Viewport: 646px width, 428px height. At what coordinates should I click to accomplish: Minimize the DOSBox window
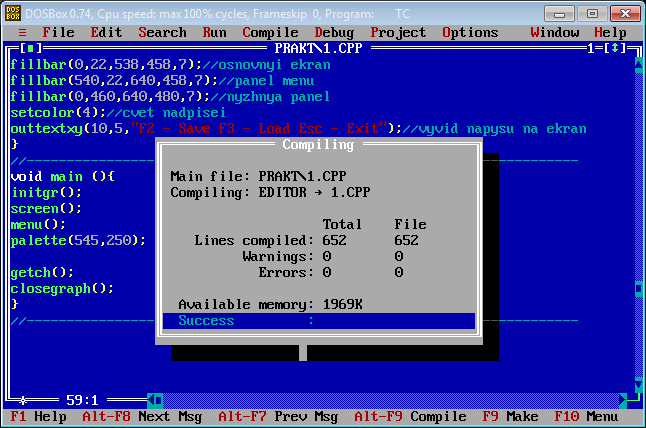click(x=559, y=14)
